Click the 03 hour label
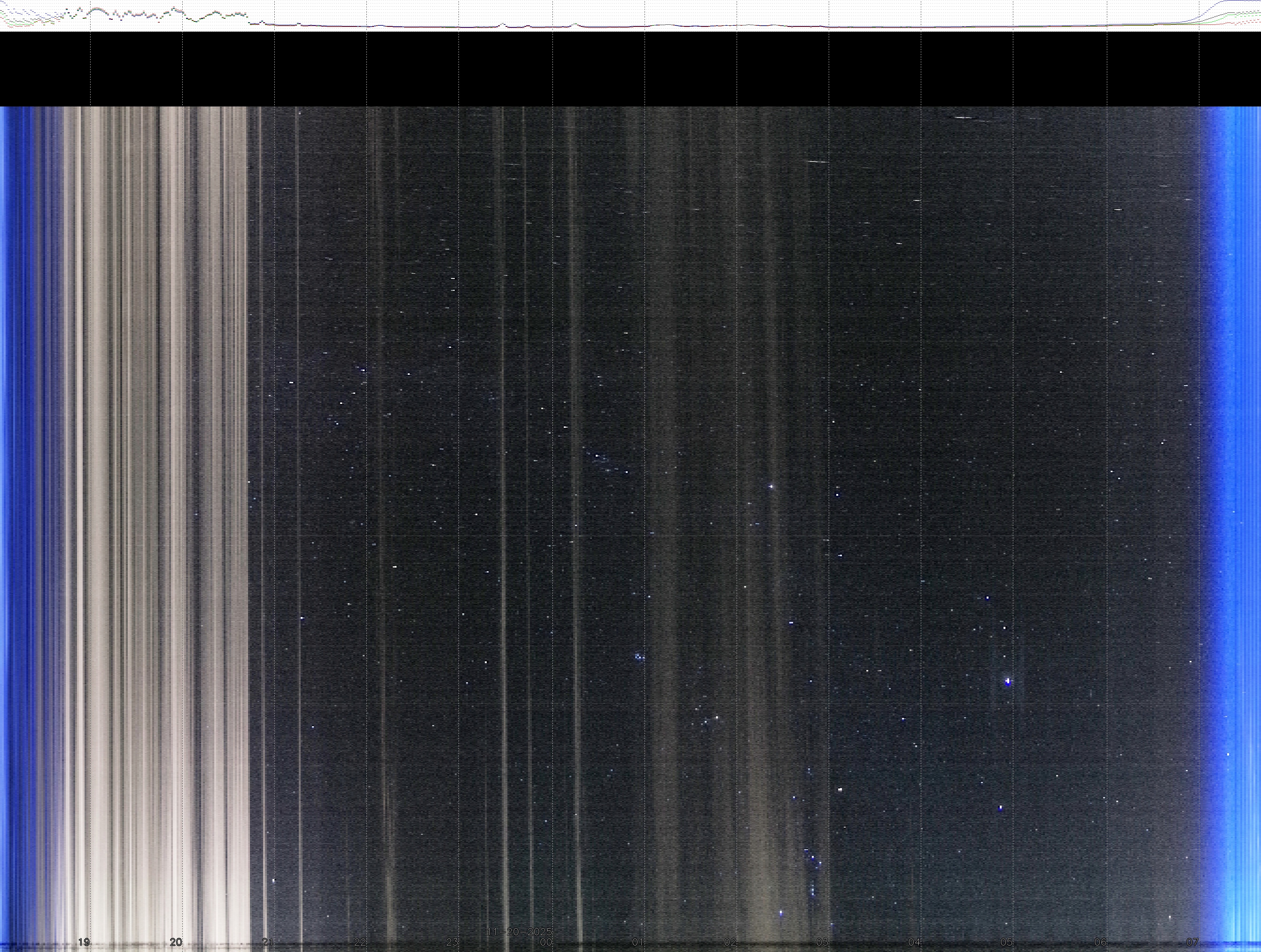This screenshot has height=952, width=1261. (822, 942)
